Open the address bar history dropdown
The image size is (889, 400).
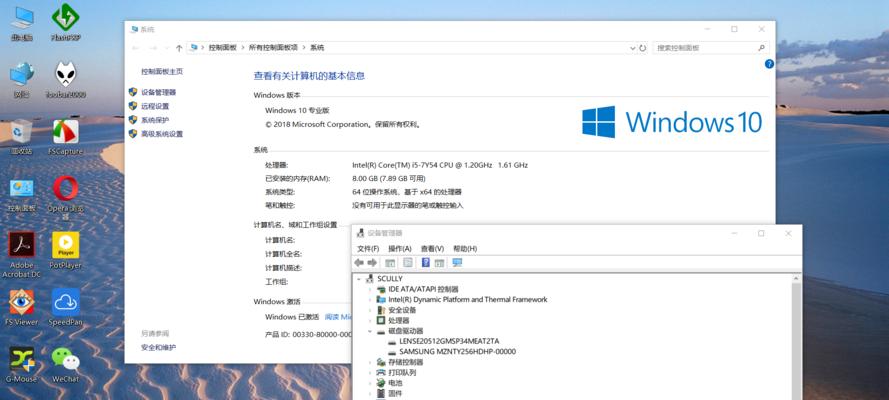(x=633, y=48)
